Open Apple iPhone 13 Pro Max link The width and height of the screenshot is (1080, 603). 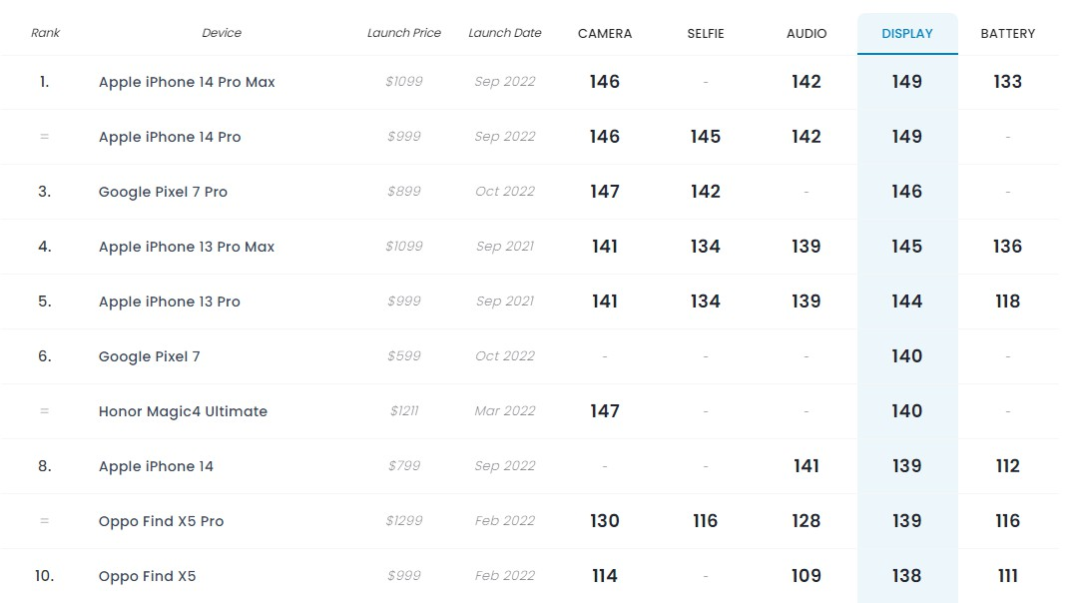click(186, 247)
